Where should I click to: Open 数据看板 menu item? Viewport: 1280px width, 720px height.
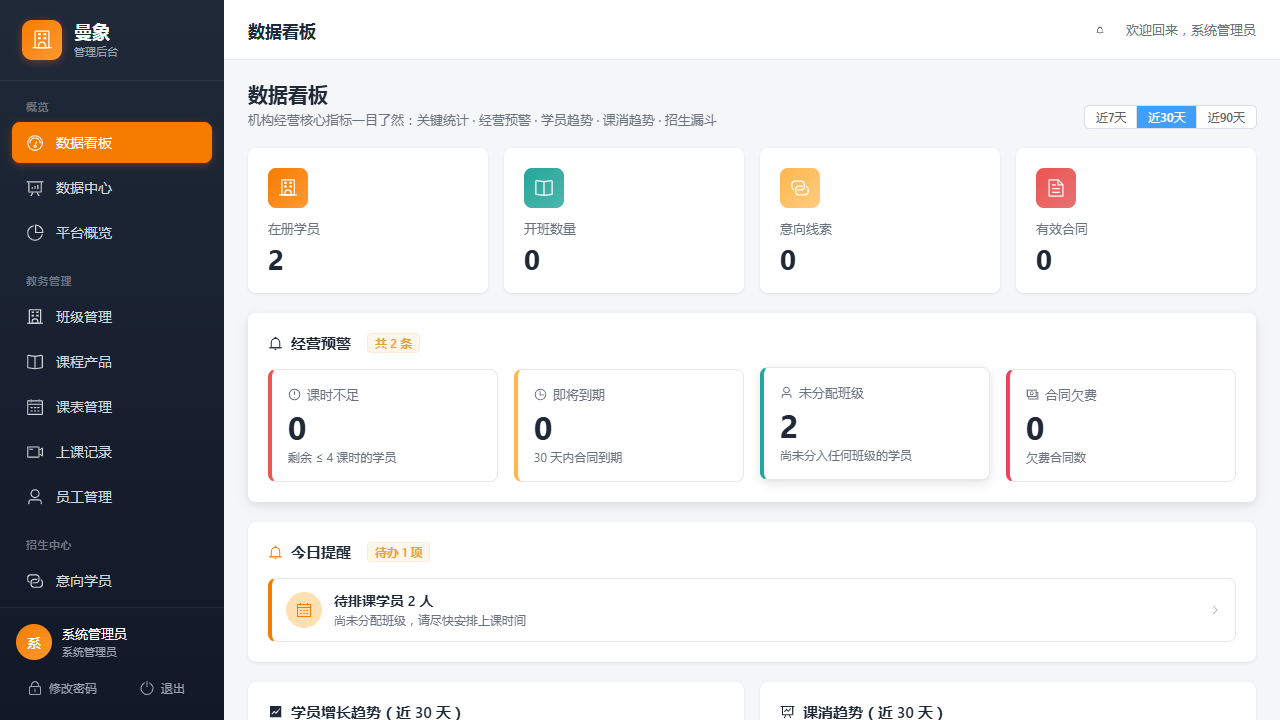tap(112, 143)
